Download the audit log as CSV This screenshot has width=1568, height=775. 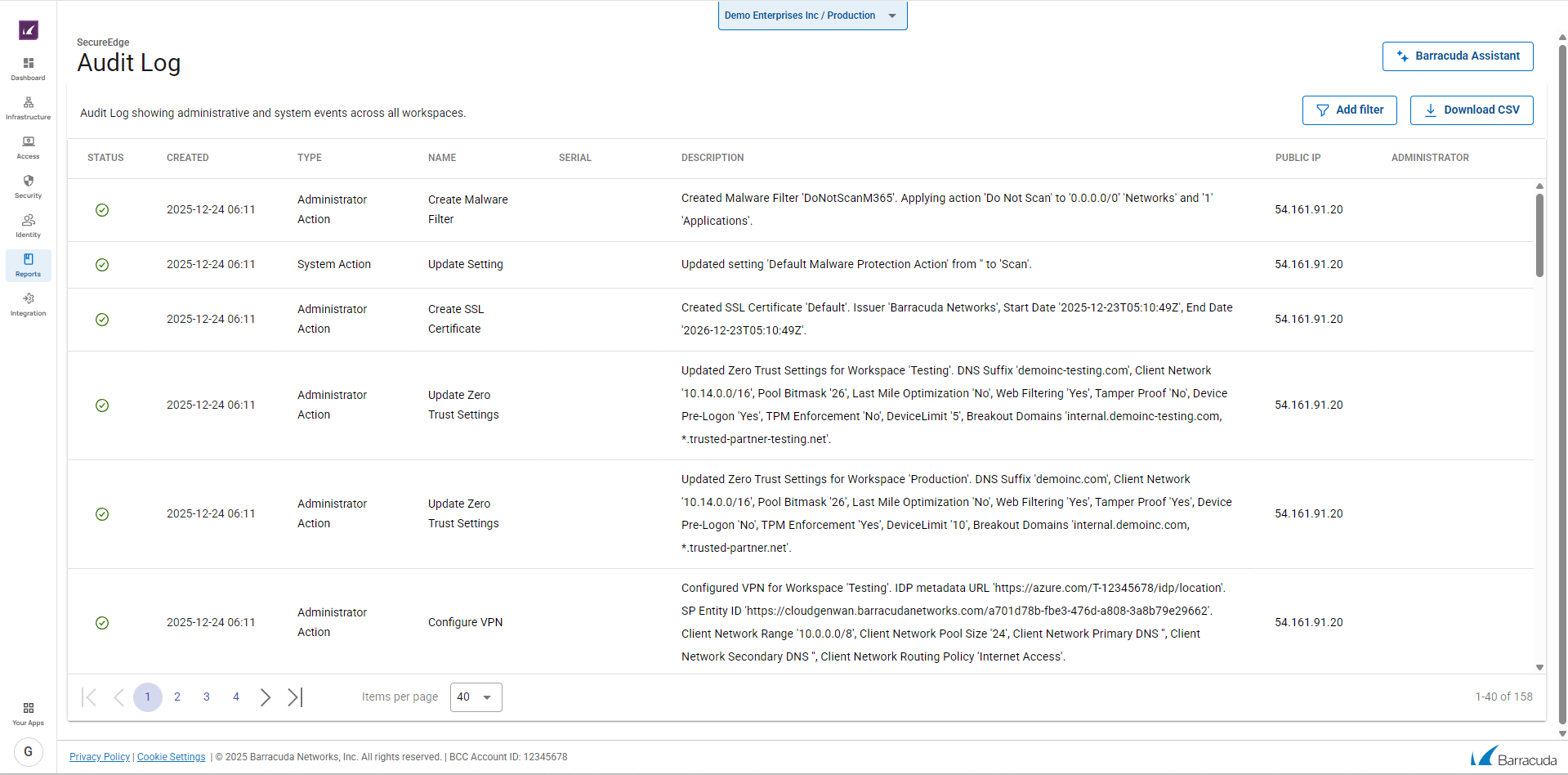tap(1471, 110)
